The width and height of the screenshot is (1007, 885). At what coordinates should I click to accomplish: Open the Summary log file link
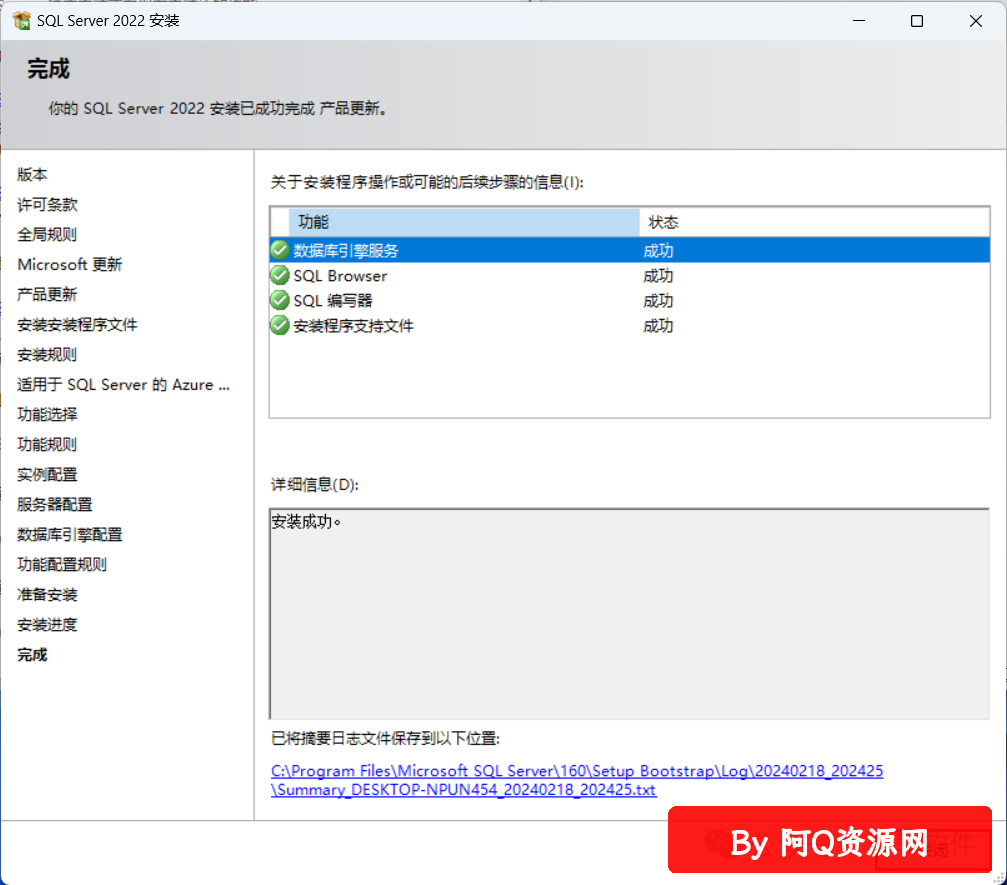tap(577, 780)
